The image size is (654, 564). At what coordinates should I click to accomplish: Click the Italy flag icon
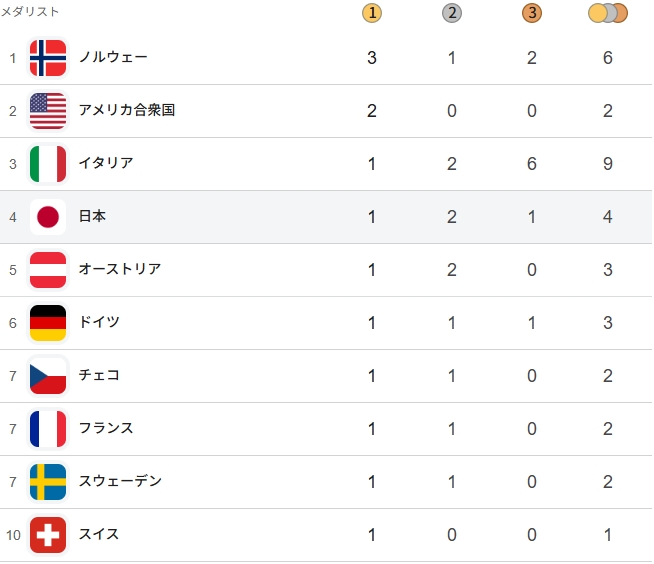48,164
